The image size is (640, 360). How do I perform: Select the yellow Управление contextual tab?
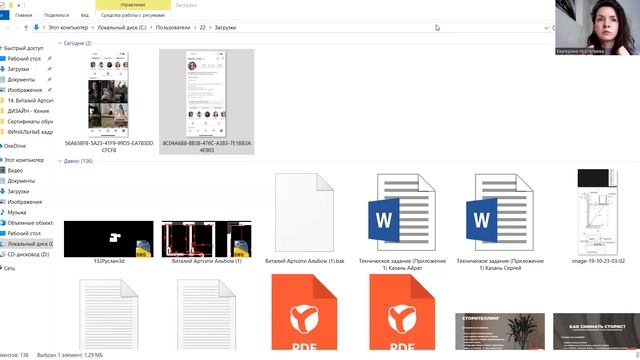coord(133,5)
